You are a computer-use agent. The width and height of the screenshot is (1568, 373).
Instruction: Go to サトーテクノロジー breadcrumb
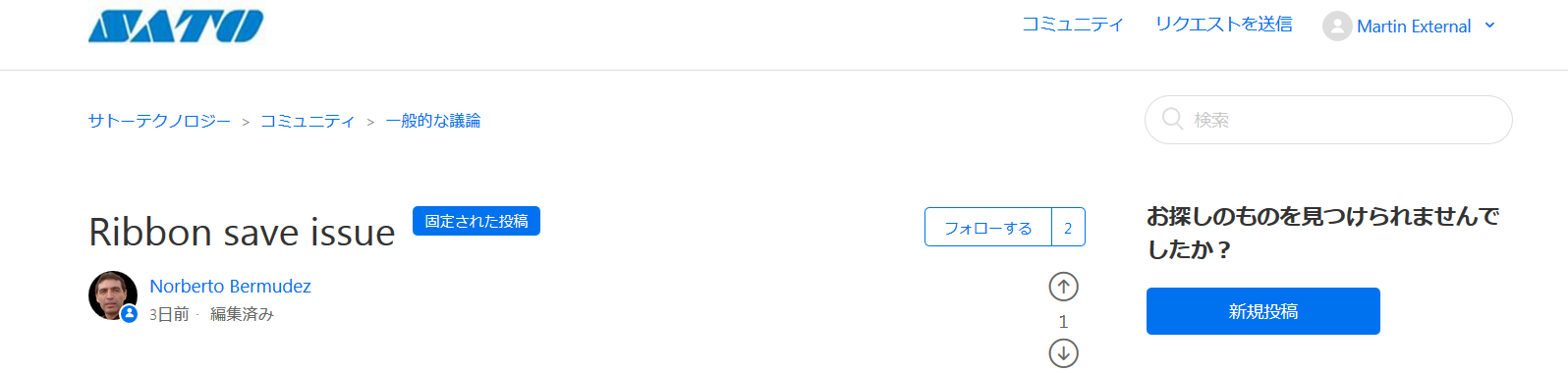pyautogui.click(x=159, y=121)
